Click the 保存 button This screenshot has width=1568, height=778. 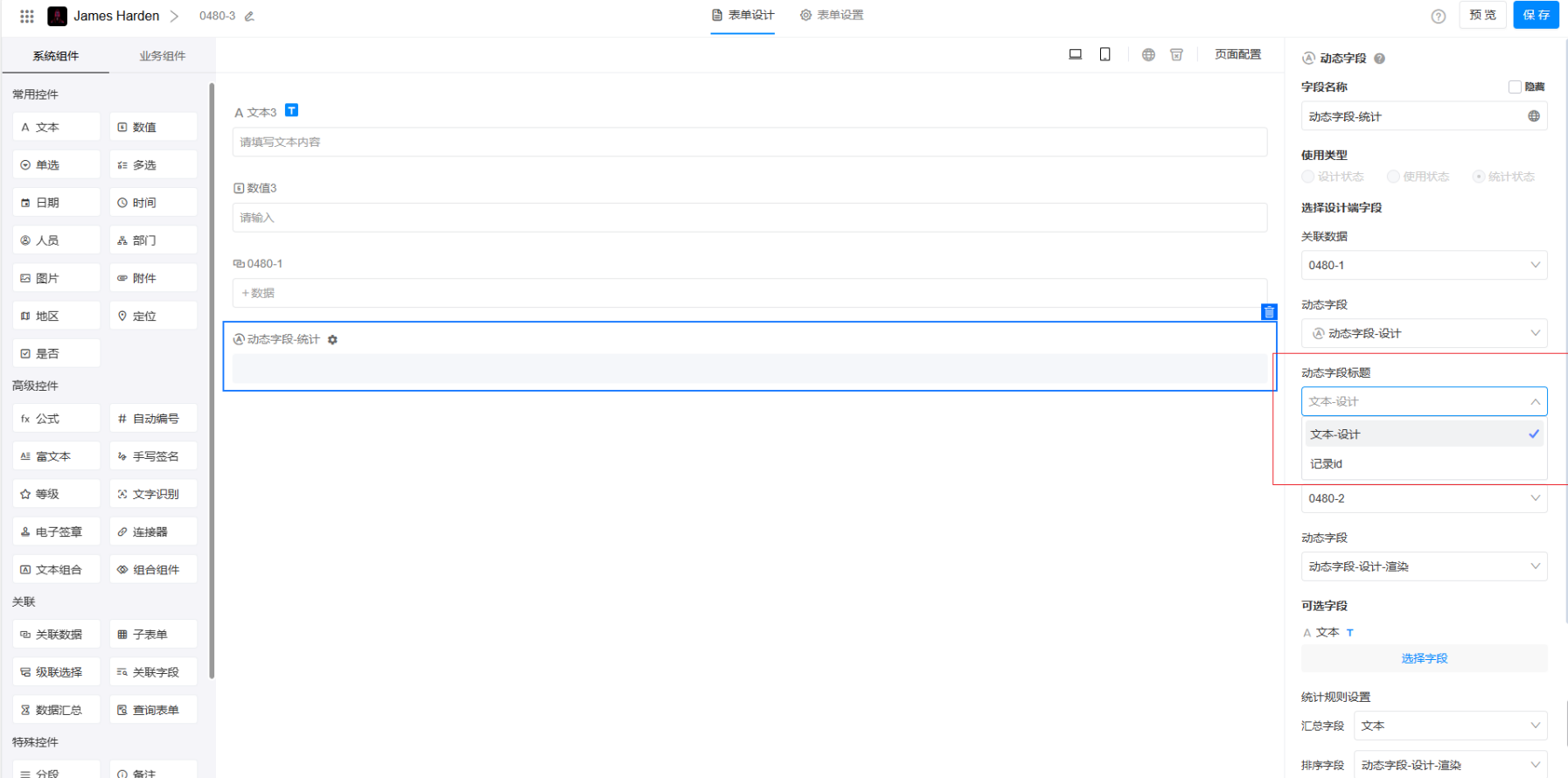(x=1536, y=15)
